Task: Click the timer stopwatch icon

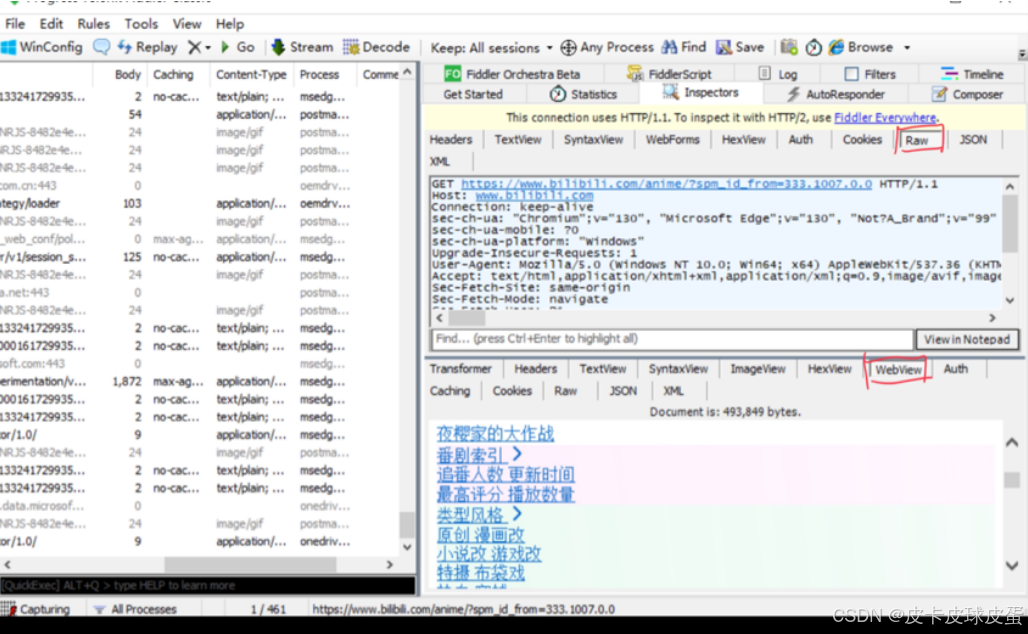Action: [x=813, y=48]
